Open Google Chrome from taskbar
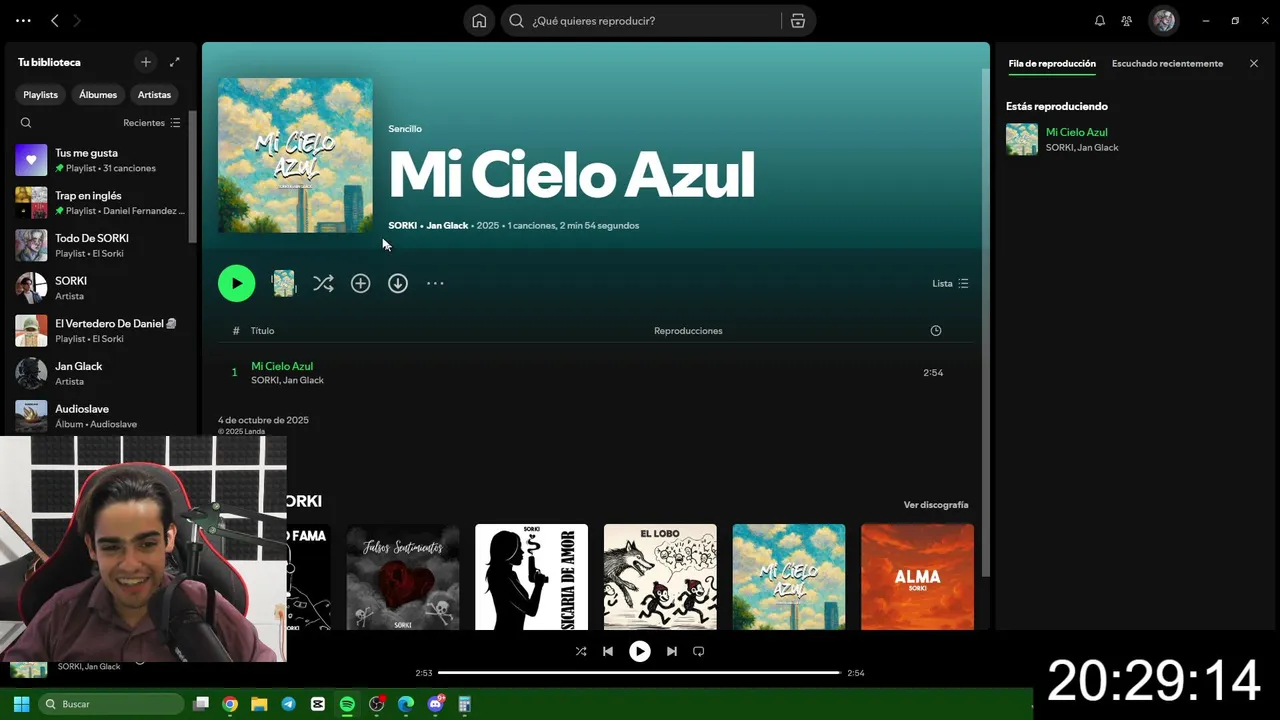Image resolution: width=1280 pixels, height=720 pixels. point(230,704)
